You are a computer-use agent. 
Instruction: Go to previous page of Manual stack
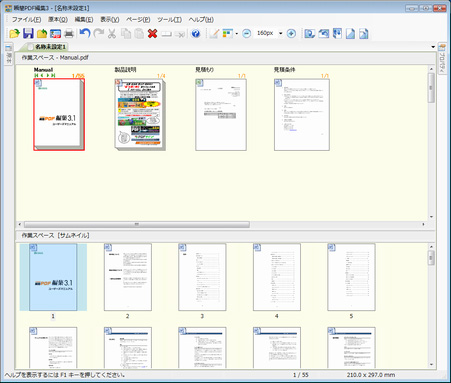(42, 75)
